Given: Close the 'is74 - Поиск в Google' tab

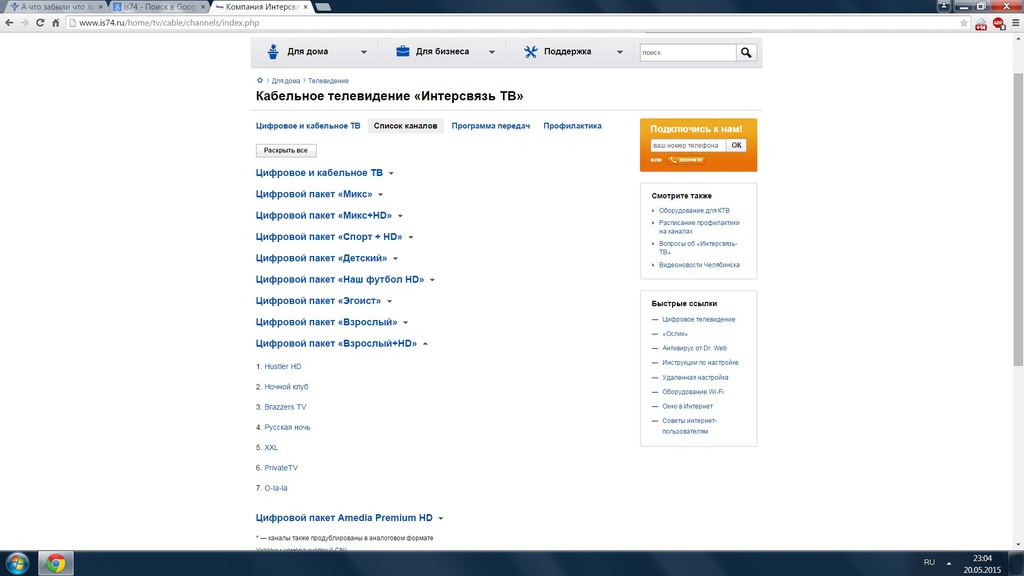Looking at the screenshot, I should (x=203, y=7).
